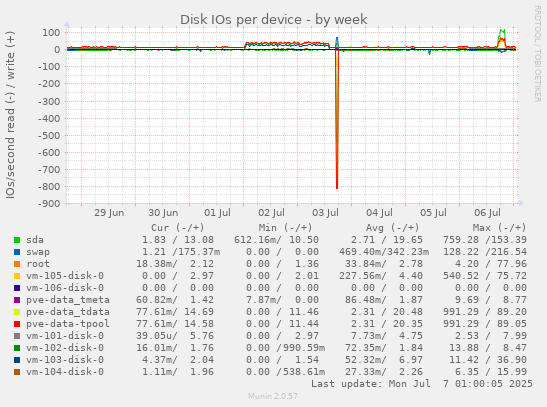Viewport: 547px width, 407px height.
Task: Click the red pve-data-tpool swatch
Action: (17, 324)
